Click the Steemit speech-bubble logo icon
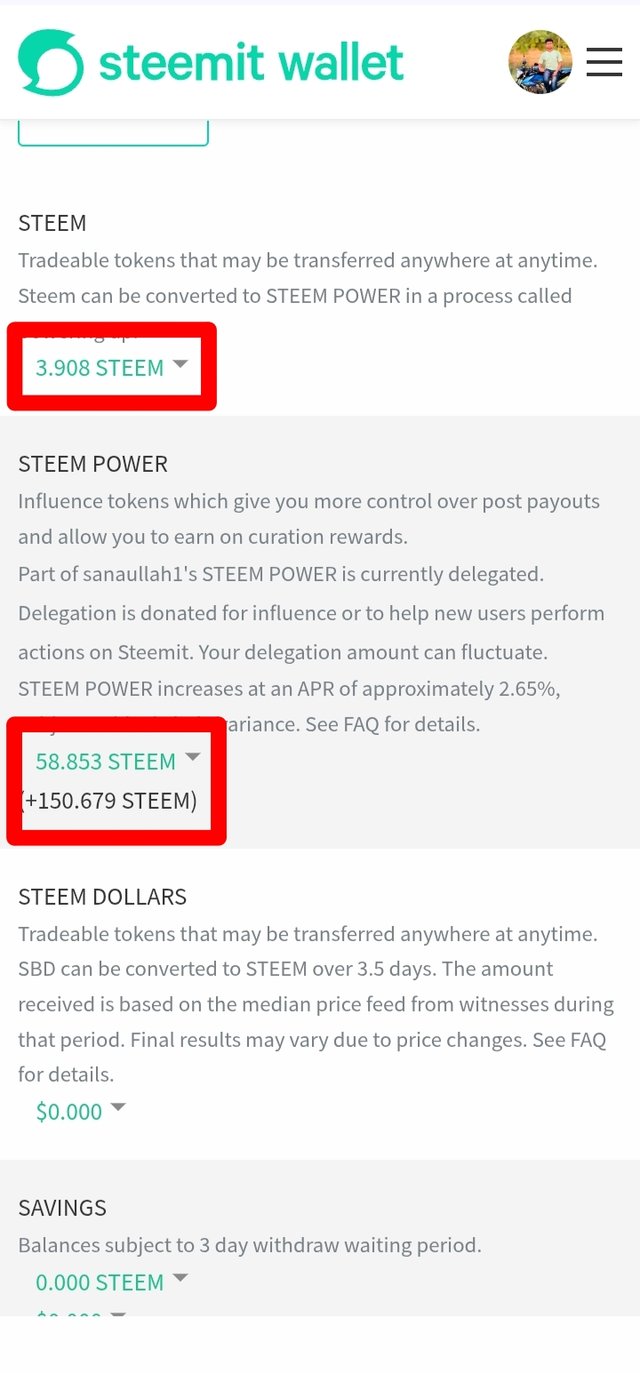The width and height of the screenshot is (640, 1373). [x=50, y=62]
